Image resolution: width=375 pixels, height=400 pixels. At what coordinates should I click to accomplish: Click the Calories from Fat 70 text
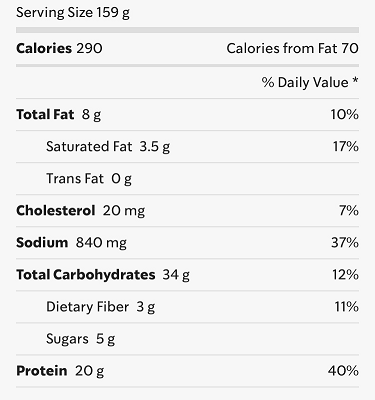292,48
